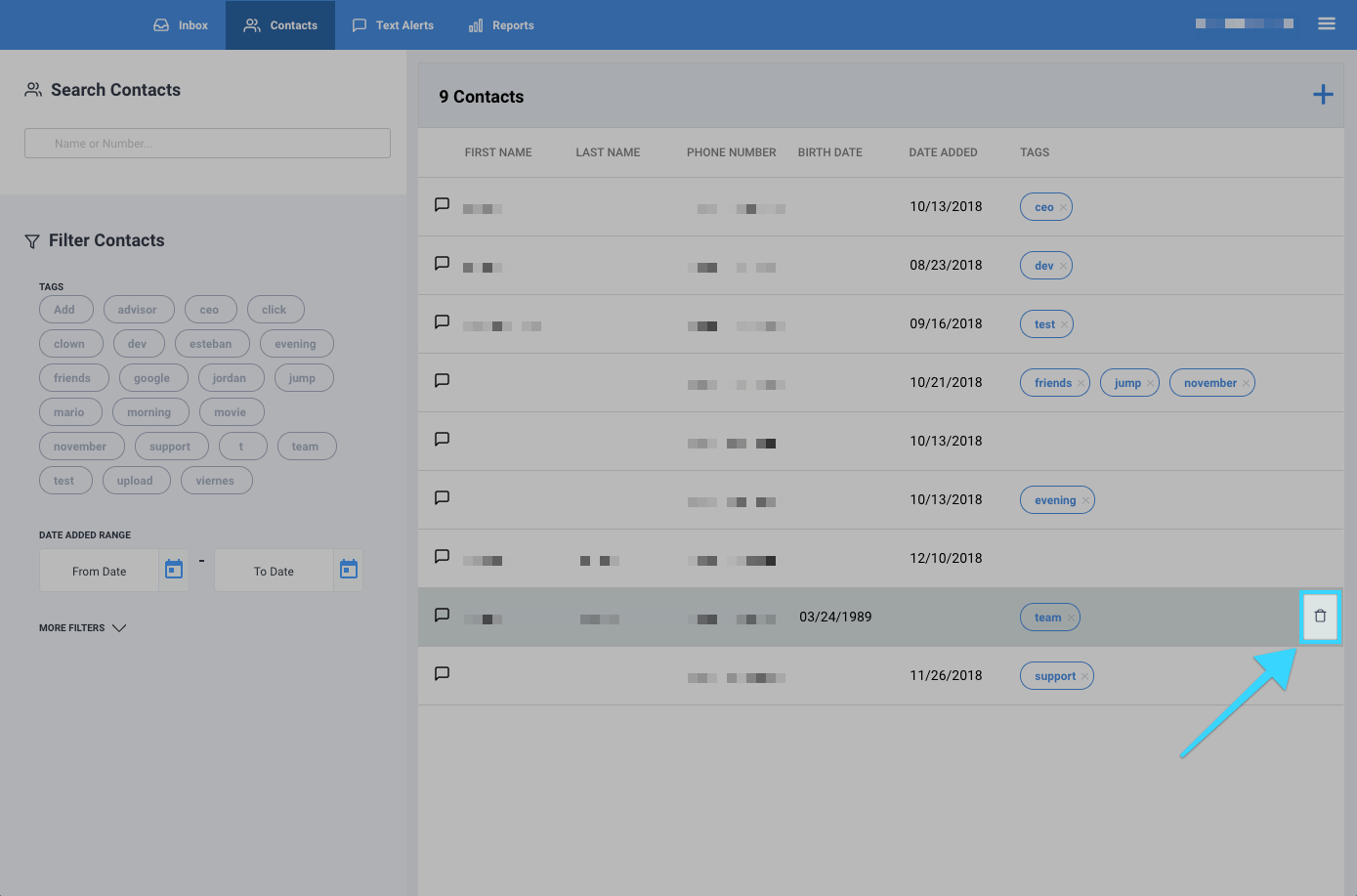
Task: Pick the support filter tag
Action: (x=172, y=447)
